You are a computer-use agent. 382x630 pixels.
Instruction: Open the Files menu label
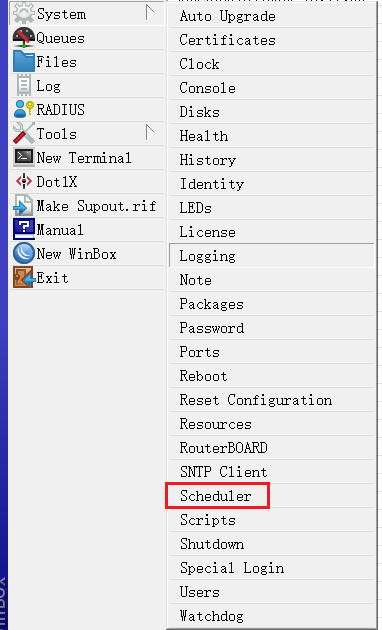[57, 62]
